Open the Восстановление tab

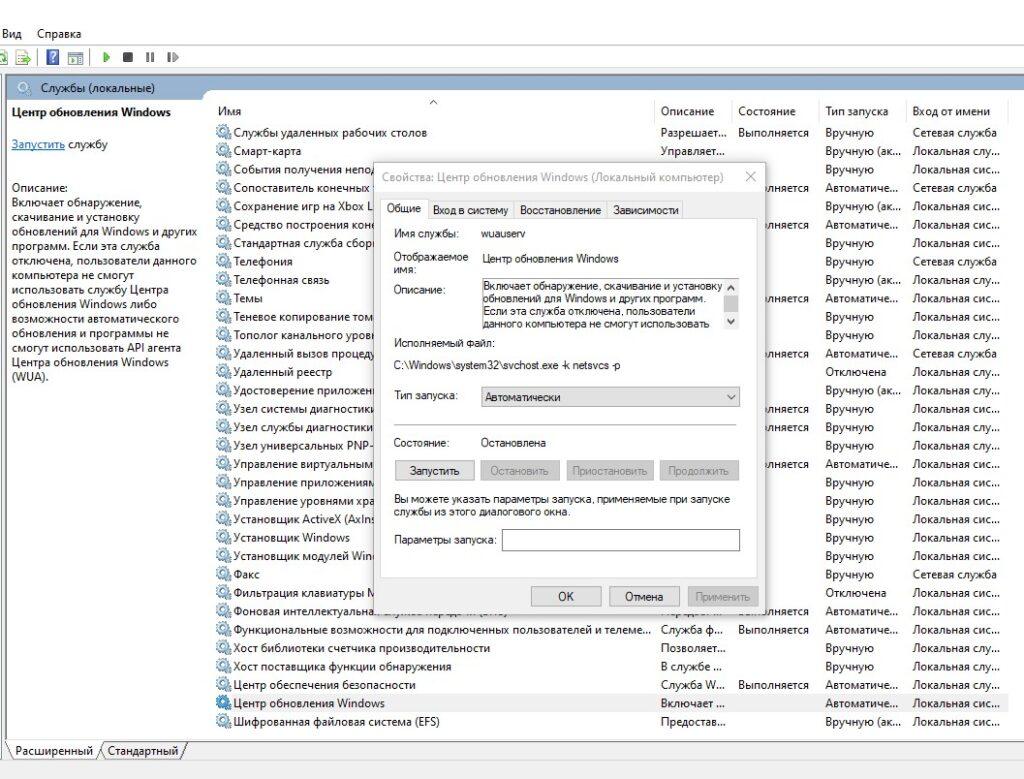coord(560,210)
